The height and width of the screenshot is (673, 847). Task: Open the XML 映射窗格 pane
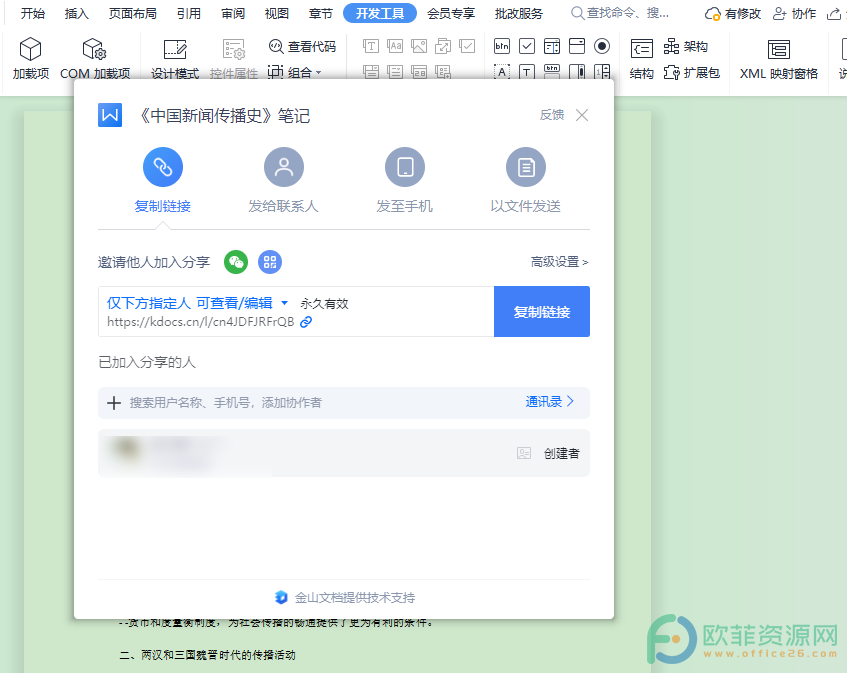778,58
